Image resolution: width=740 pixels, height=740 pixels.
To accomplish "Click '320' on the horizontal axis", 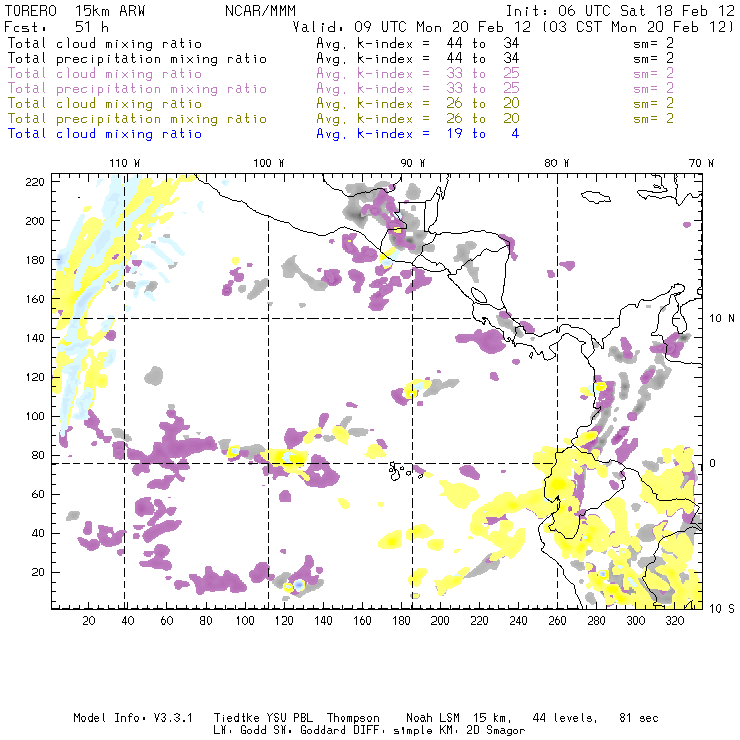I will click(x=674, y=620).
